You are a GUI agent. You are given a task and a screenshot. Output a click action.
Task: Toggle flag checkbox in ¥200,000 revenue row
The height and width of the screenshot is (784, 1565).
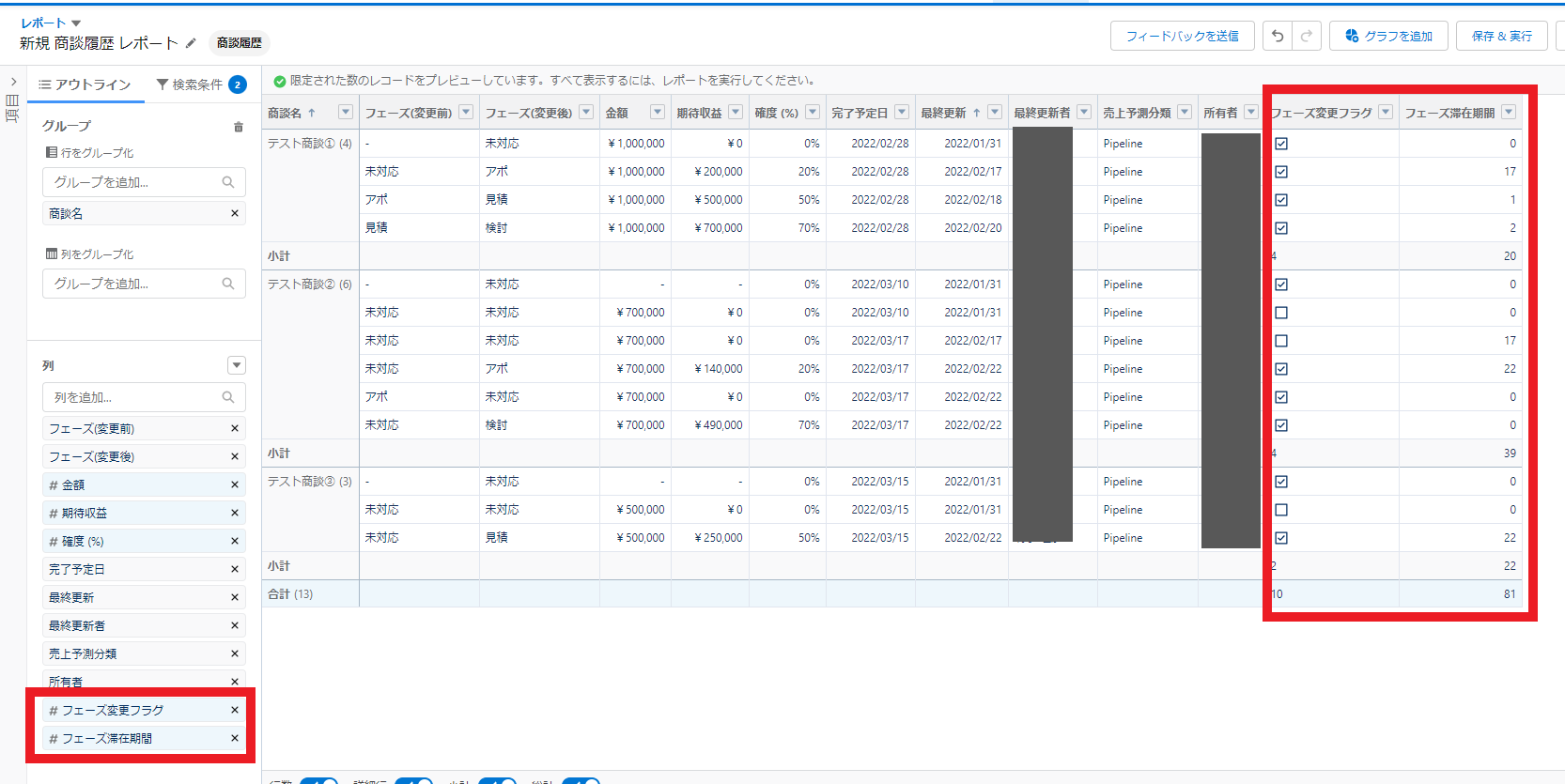(x=1281, y=172)
